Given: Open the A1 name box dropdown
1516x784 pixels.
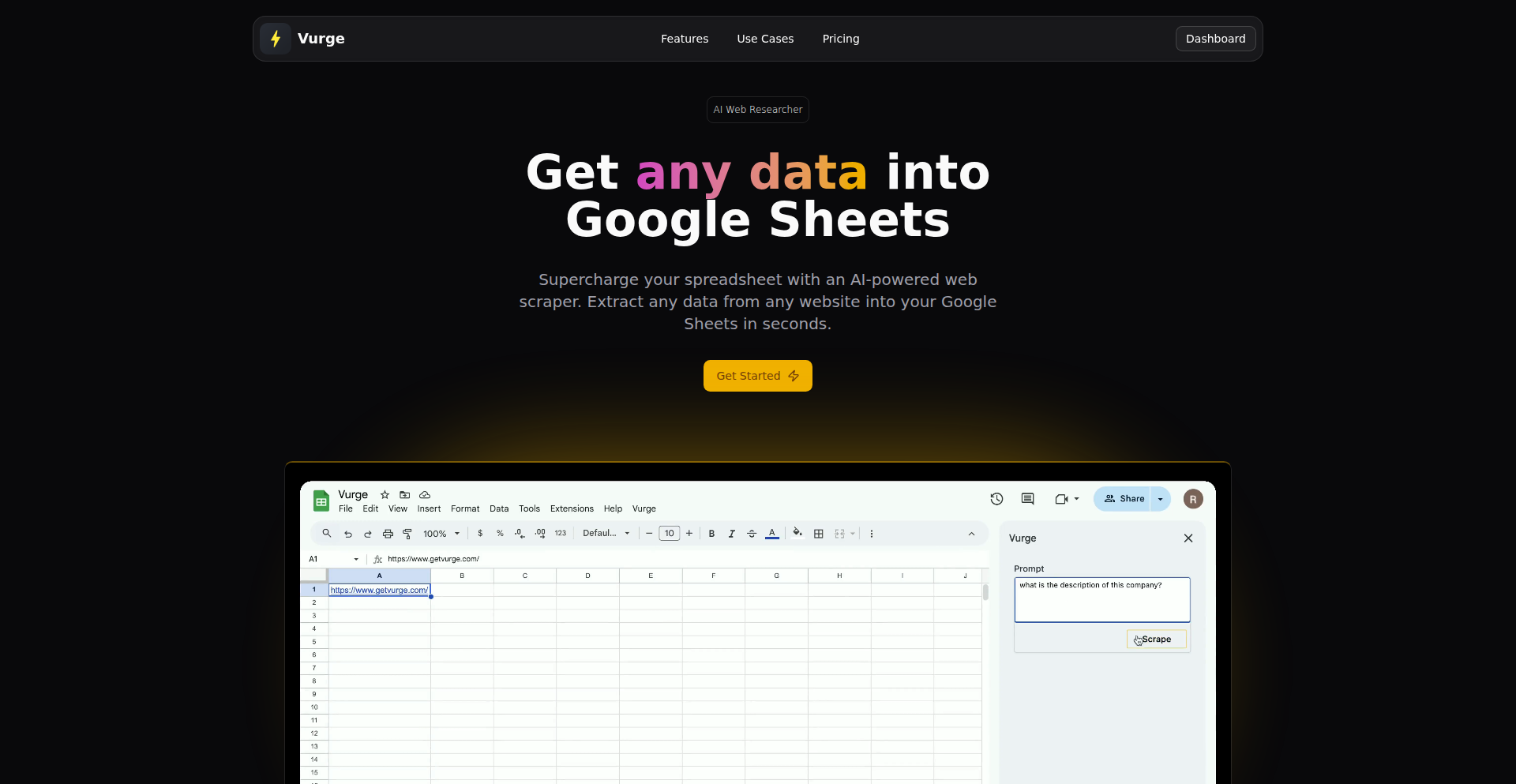Looking at the screenshot, I should (356, 559).
